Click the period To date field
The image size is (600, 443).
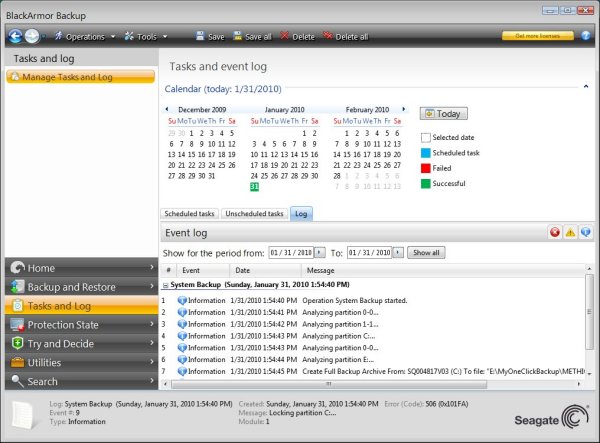369,252
